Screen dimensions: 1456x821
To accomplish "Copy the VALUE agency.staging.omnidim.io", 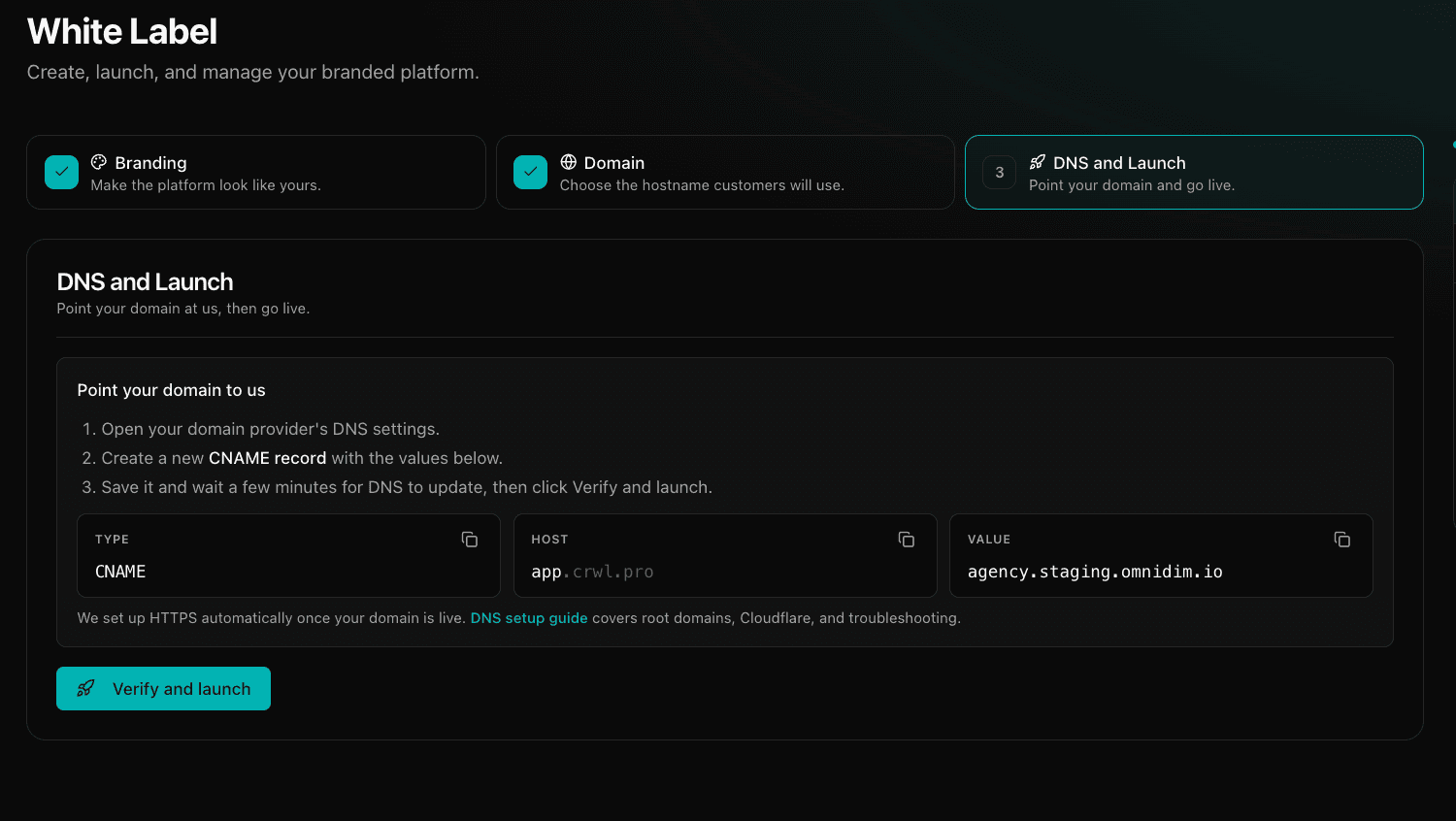I will tap(1342, 540).
